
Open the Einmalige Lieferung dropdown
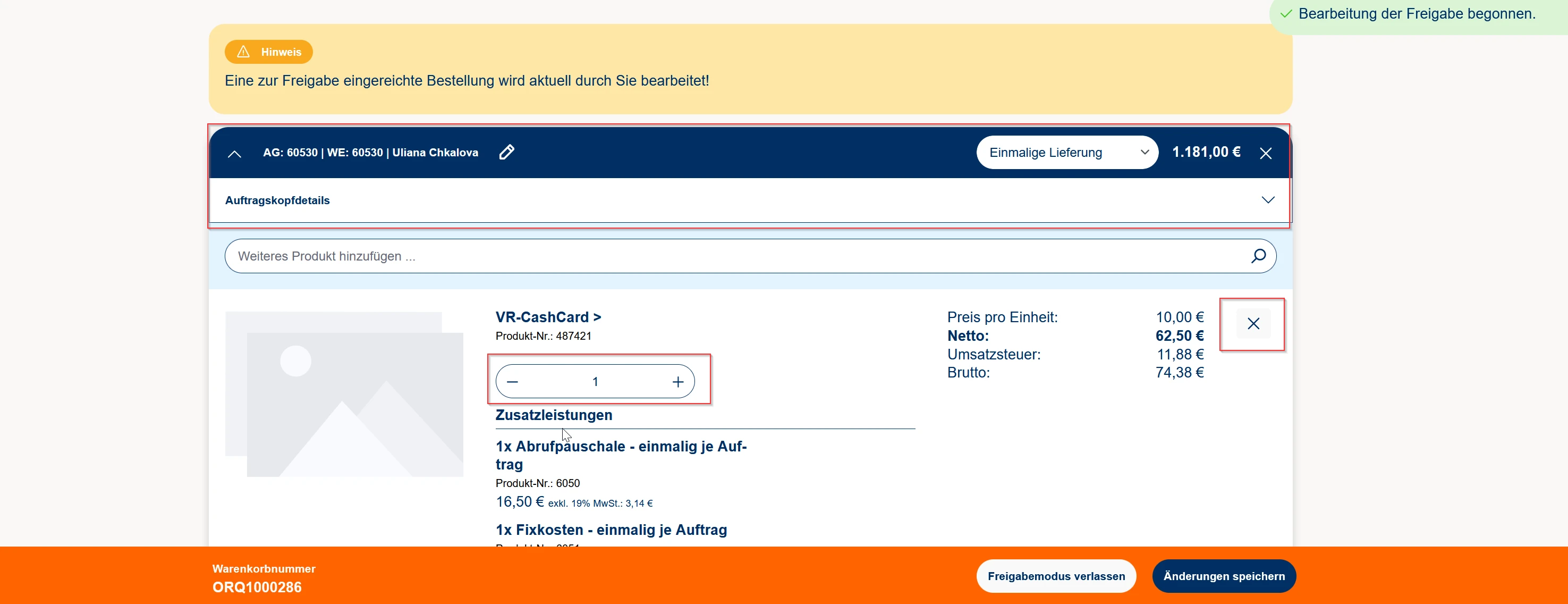tap(1066, 152)
